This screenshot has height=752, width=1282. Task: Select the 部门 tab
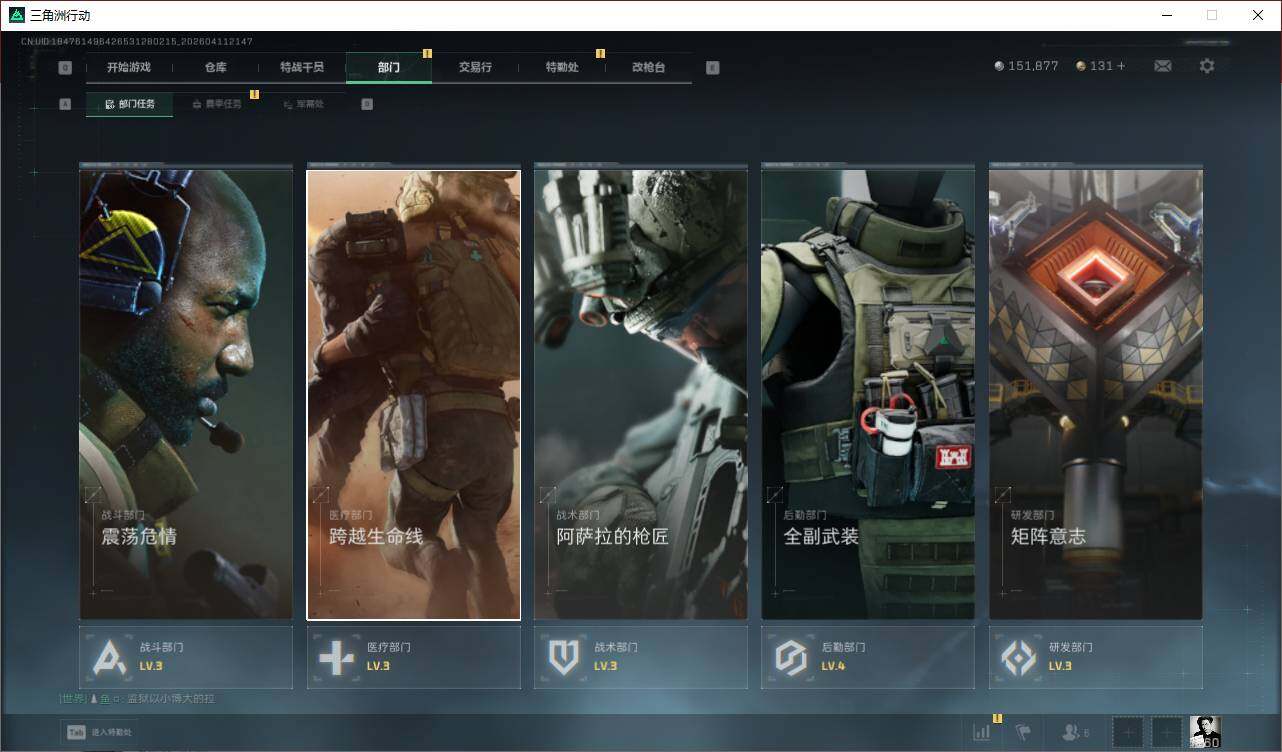tap(389, 67)
